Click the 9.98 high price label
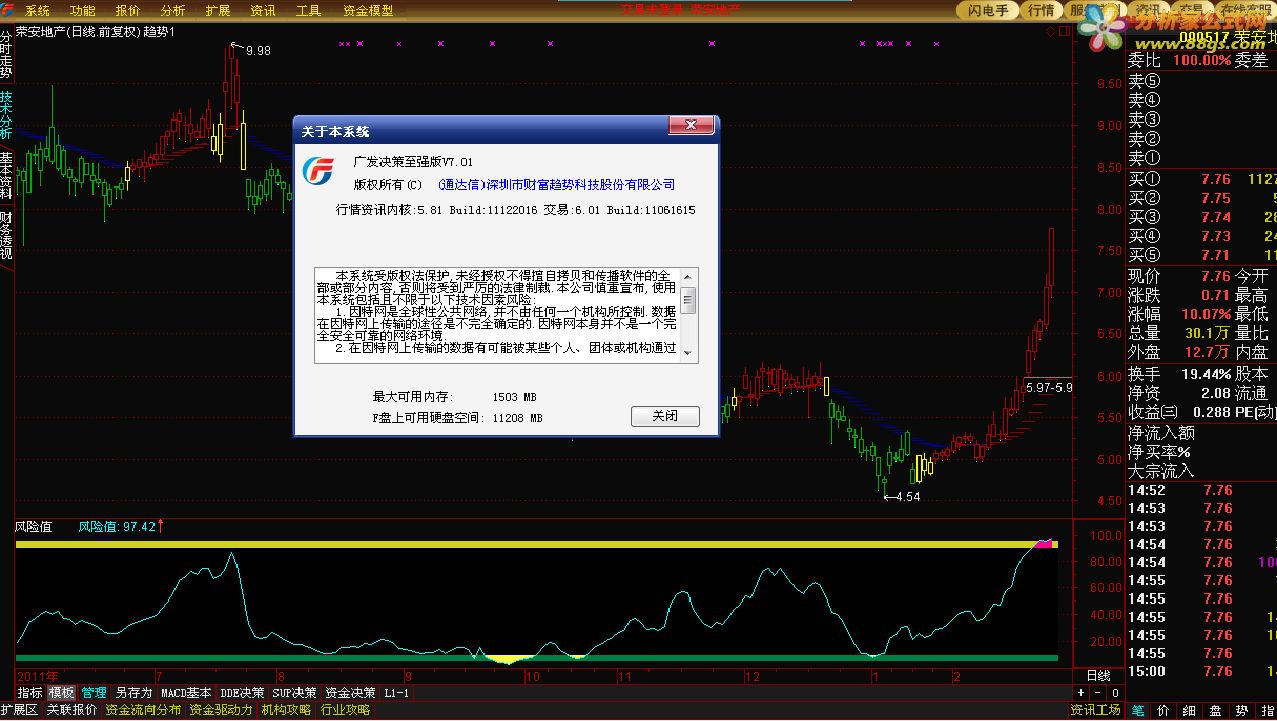The width and height of the screenshot is (1277, 721). tap(258, 50)
